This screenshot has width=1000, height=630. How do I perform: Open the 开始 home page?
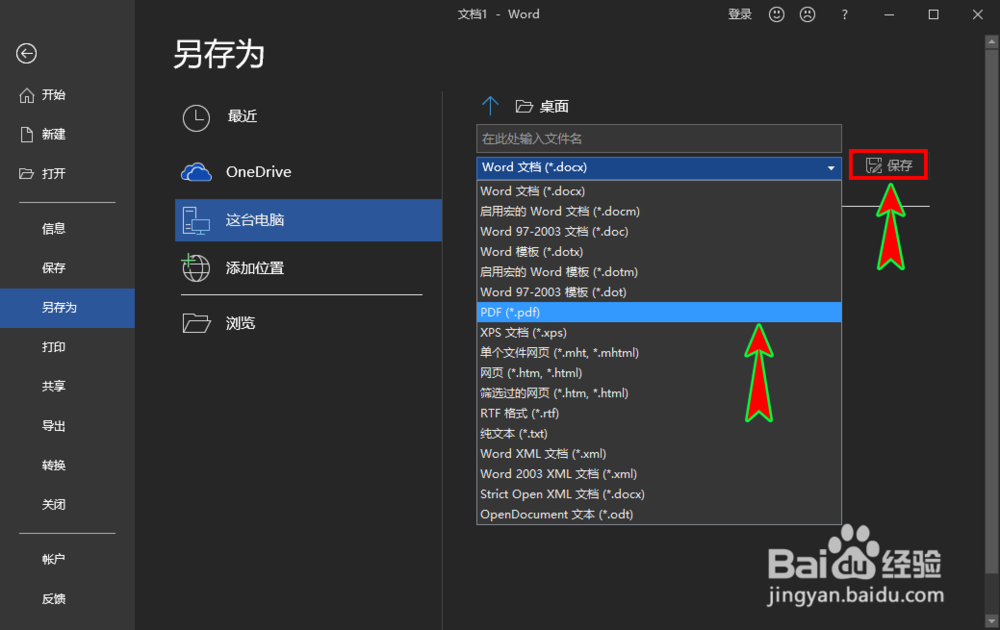coord(67,95)
